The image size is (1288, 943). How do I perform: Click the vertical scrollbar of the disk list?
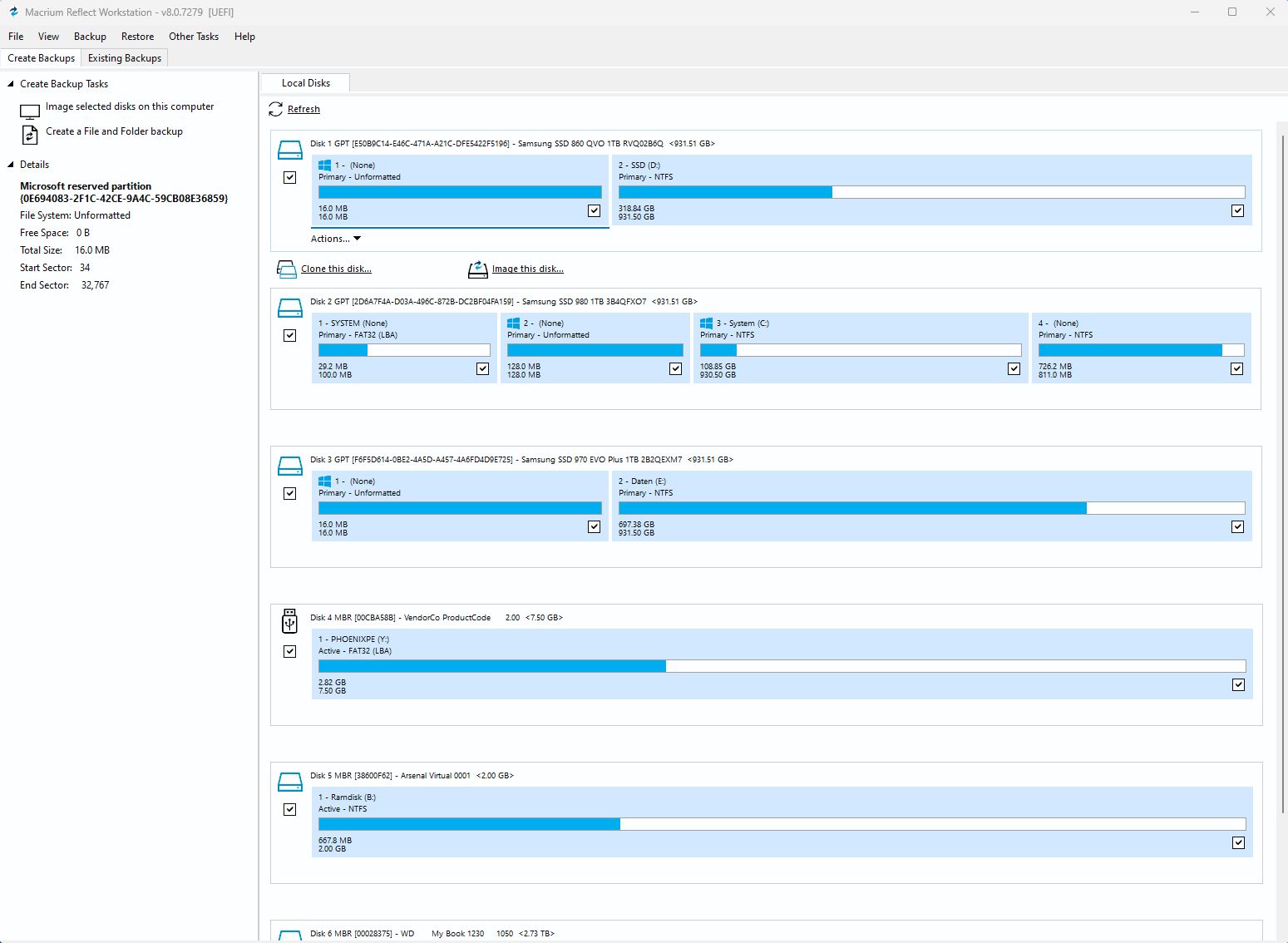point(1283,474)
